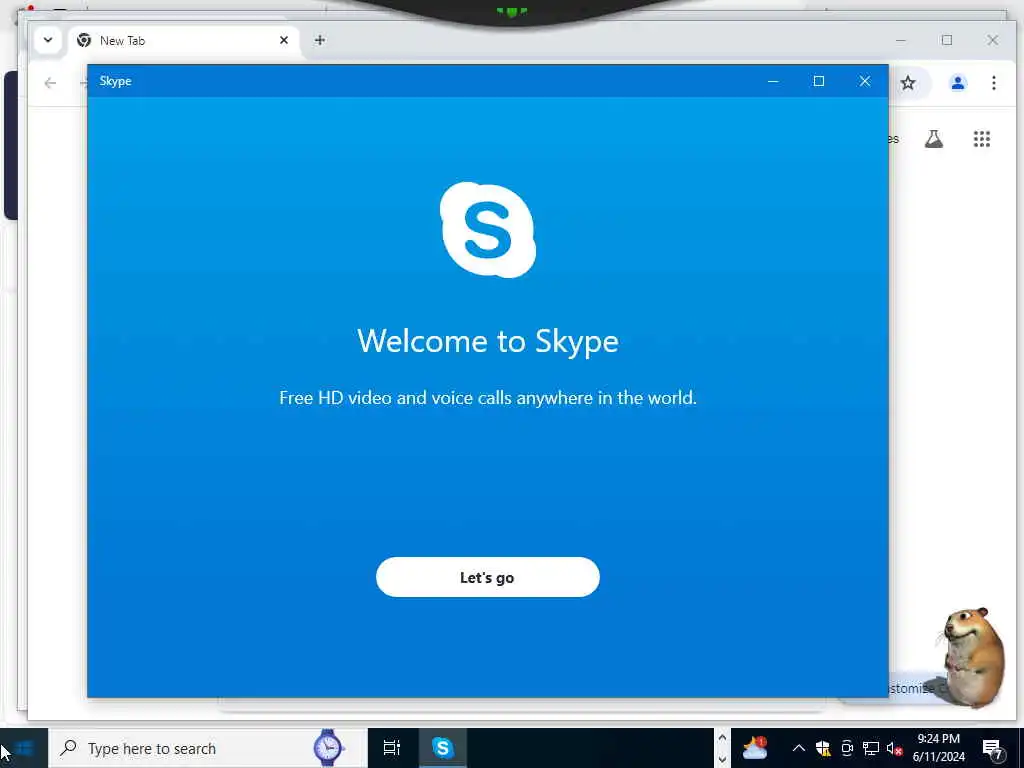Viewport: 1024px width, 768px height.
Task: Click the Welcome to Skype heading
Action: [488, 341]
